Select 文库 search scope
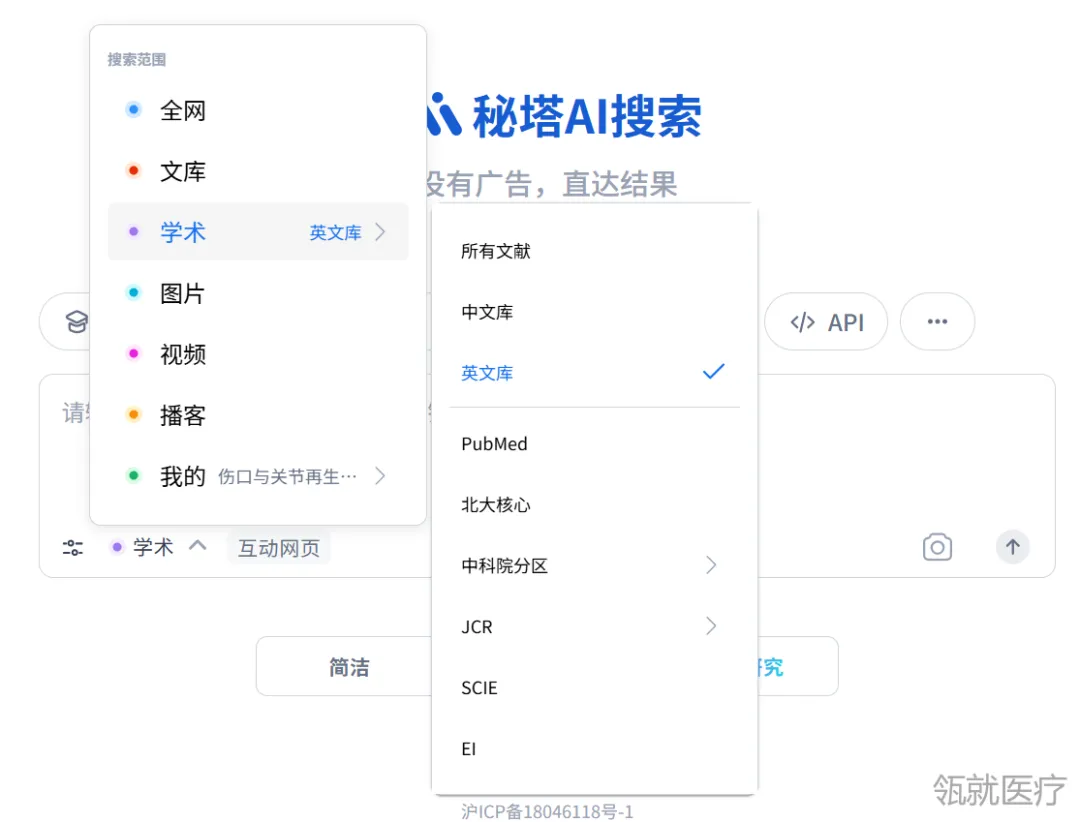This screenshot has width=1080, height=822. point(258,171)
